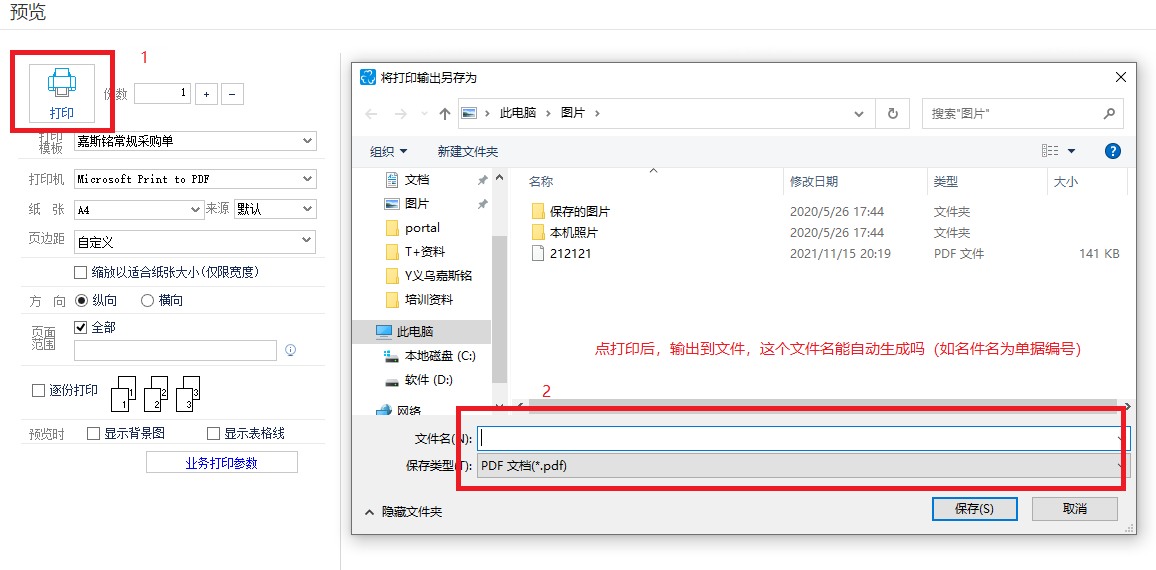Image resolution: width=1156 pixels, height=570 pixels.
Task: Enable the 显示背景图 checkbox
Action: [x=94, y=434]
